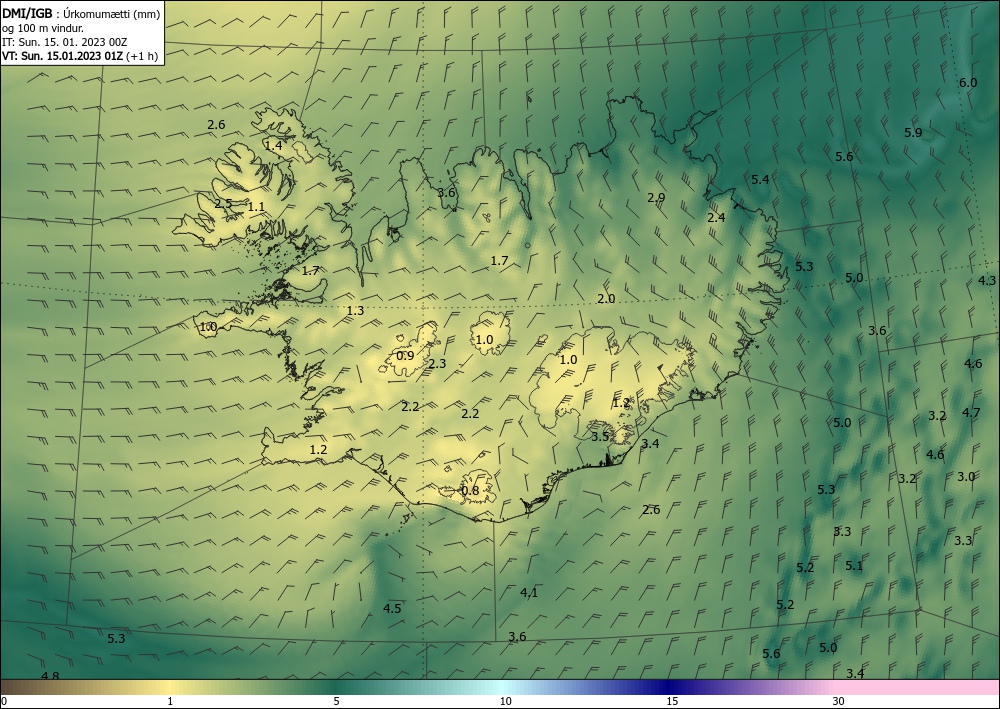Select the 'IT: Sun. 15. 01. 2023 00Z' line
Screen dimensions: 1000x709
(x=64, y=42)
